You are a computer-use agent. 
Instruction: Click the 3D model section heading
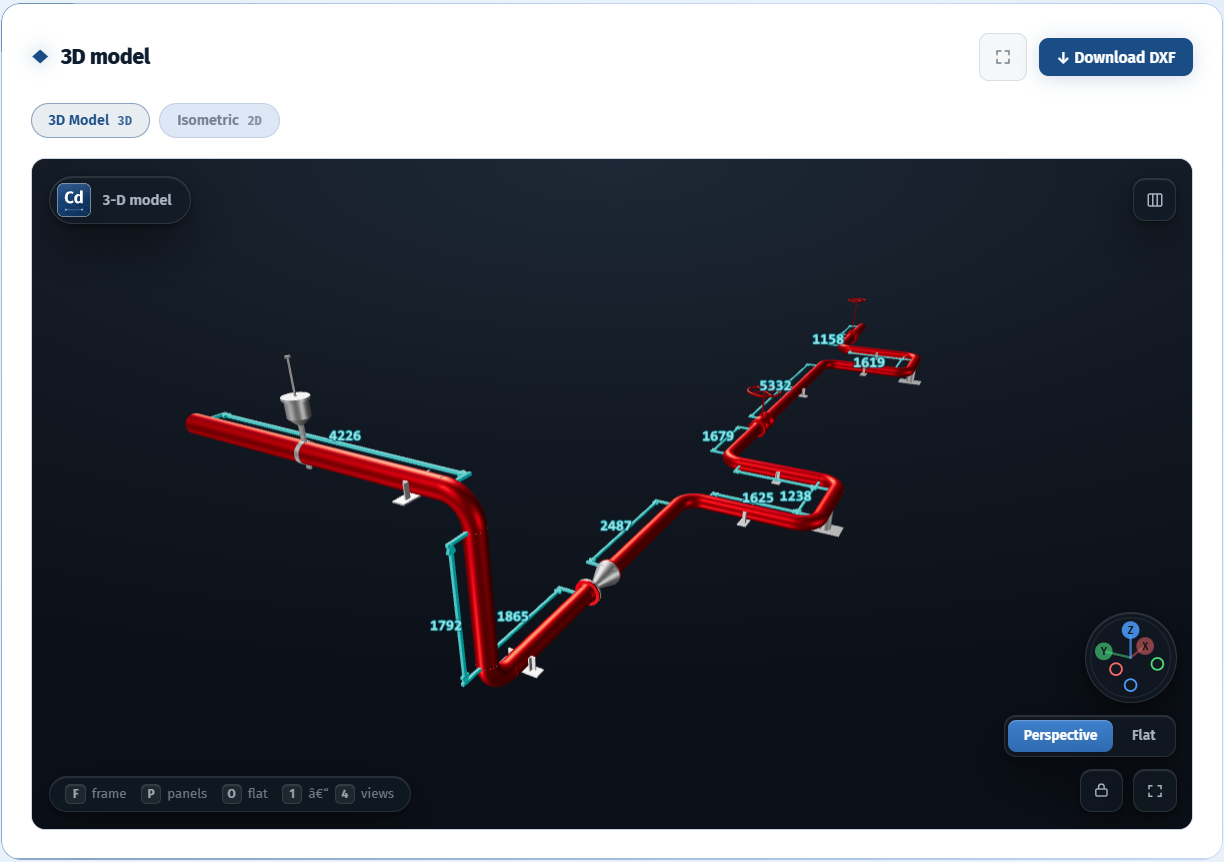click(105, 57)
